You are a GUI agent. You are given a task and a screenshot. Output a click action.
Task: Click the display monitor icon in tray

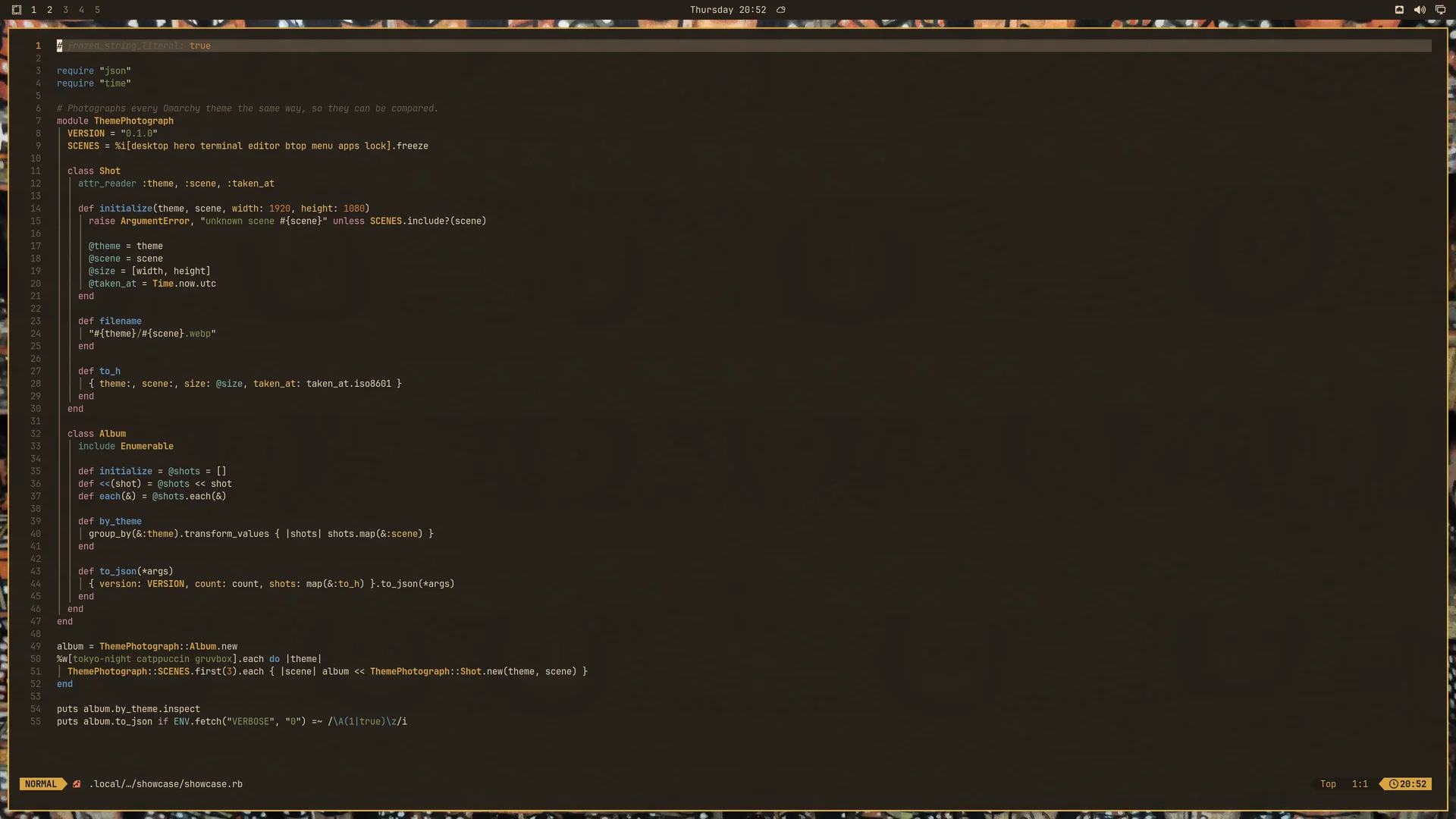point(1440,10)
